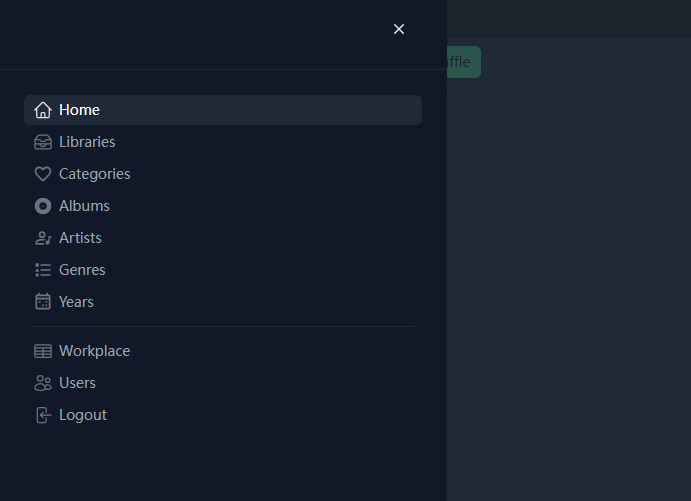Click the Logout text label
The width and height of the screenshot is (691, 501).
tap(83, 415)
